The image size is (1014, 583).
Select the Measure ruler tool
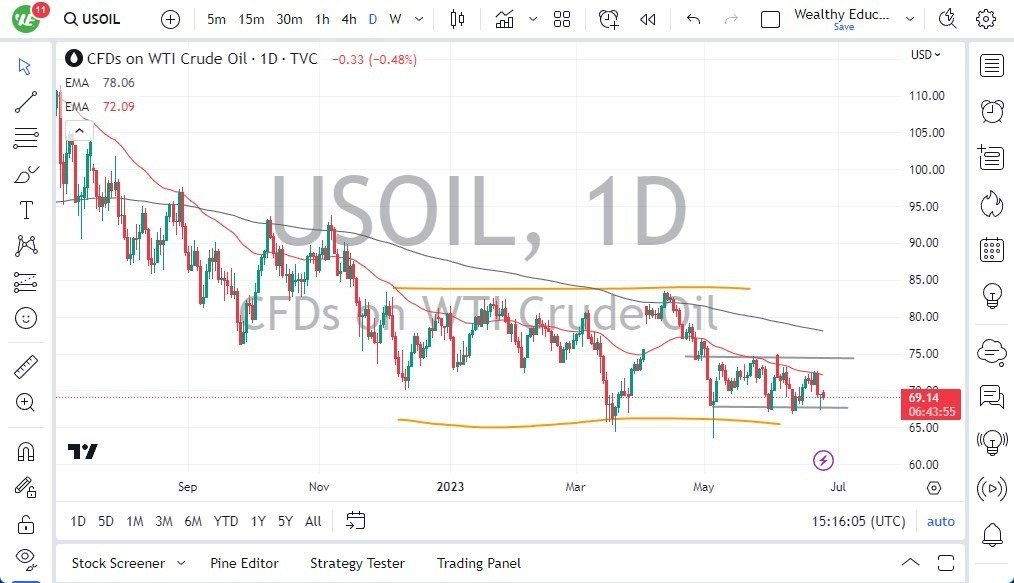(x=27, y=366)
